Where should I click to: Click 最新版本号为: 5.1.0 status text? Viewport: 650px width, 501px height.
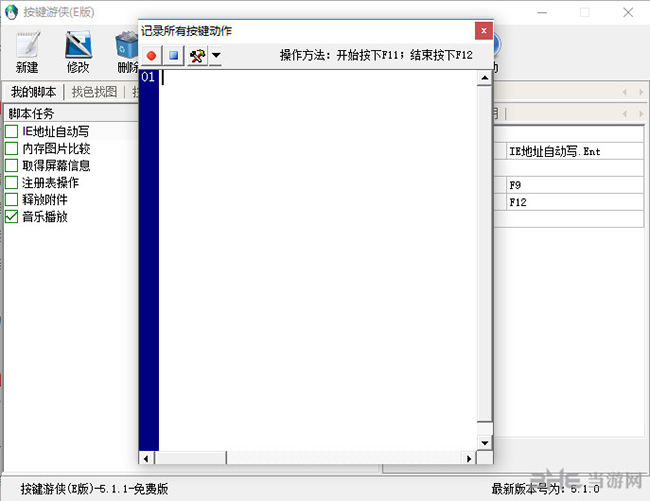click(x=545, y=489)
